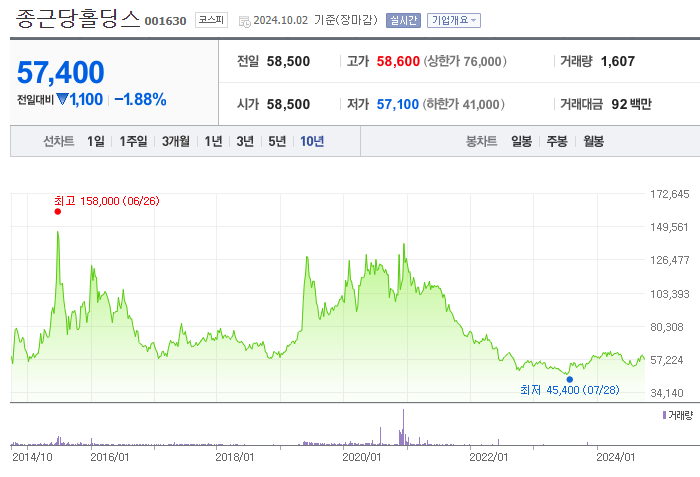The image size is (700, 477).
Task: Click the 172,645 y-axis label
Action: 670,194
